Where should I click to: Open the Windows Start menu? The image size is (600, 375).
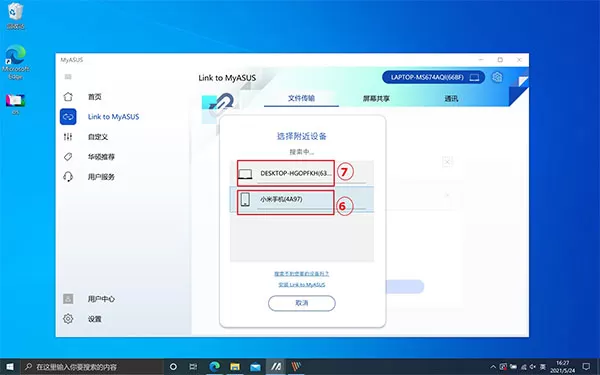(x=10, y=367)
